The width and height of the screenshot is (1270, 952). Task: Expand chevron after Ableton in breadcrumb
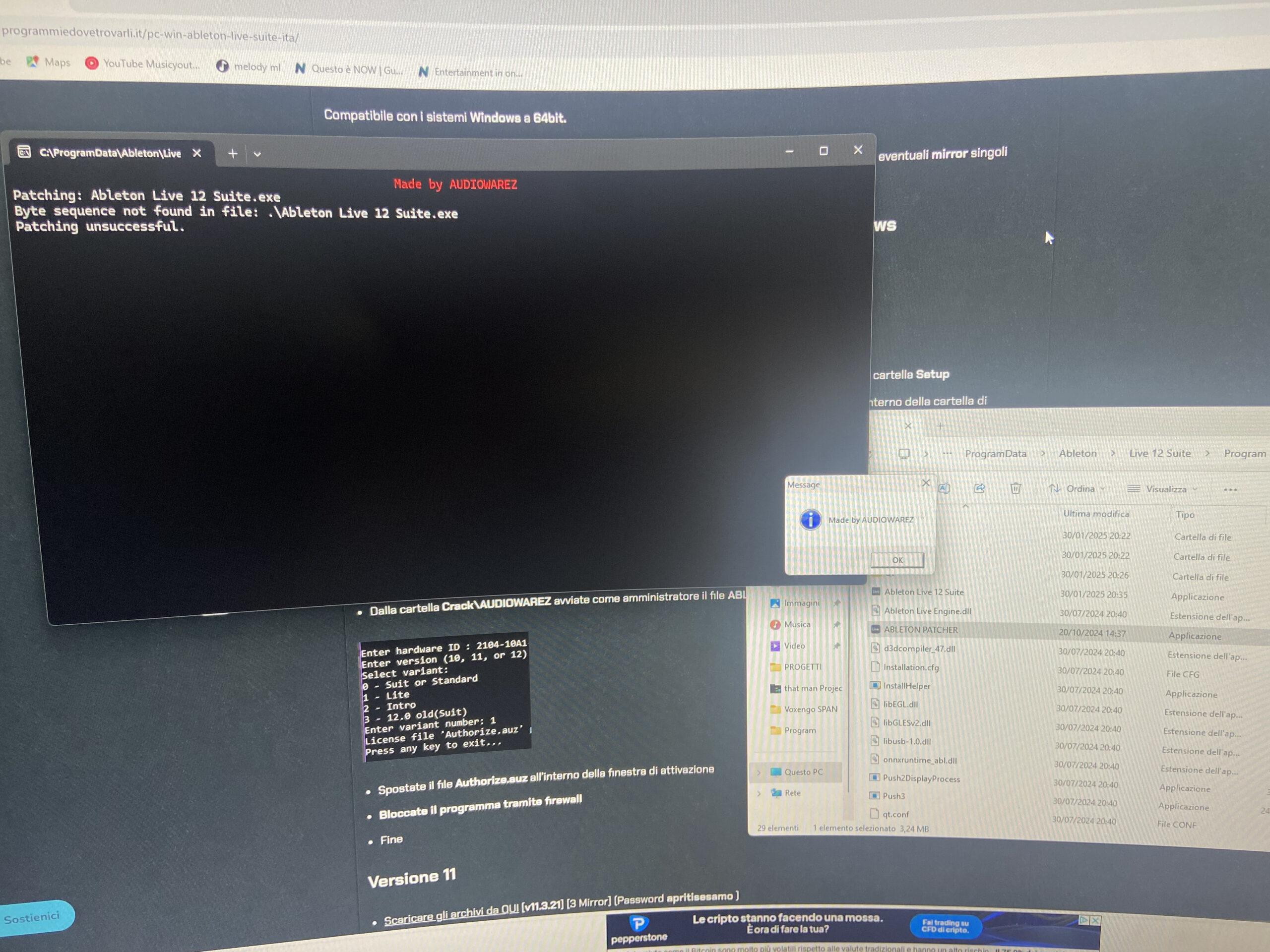tap(1113, 453)
